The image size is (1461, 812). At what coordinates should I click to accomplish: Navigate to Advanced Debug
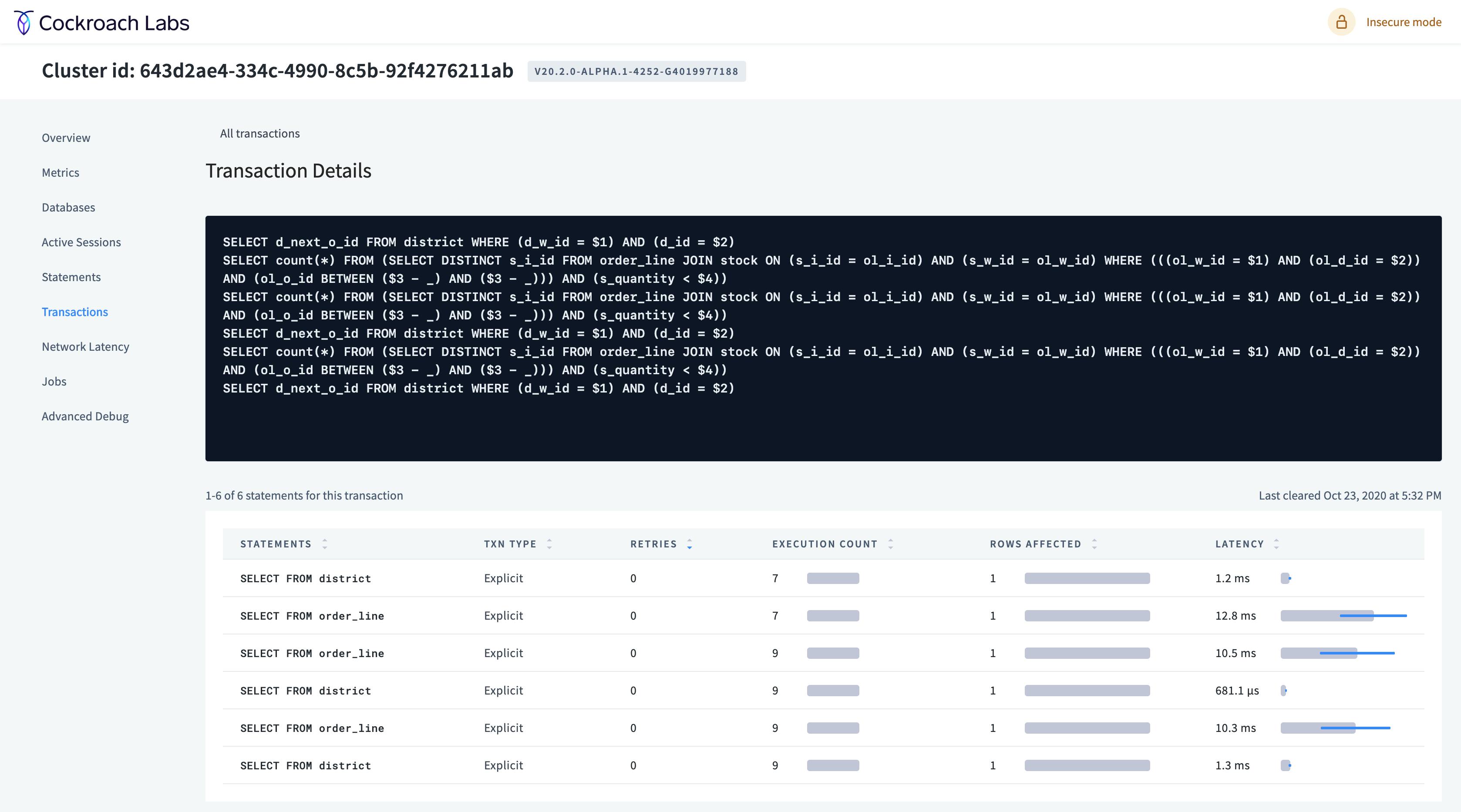pyautogui.click(x=85, y=416)
